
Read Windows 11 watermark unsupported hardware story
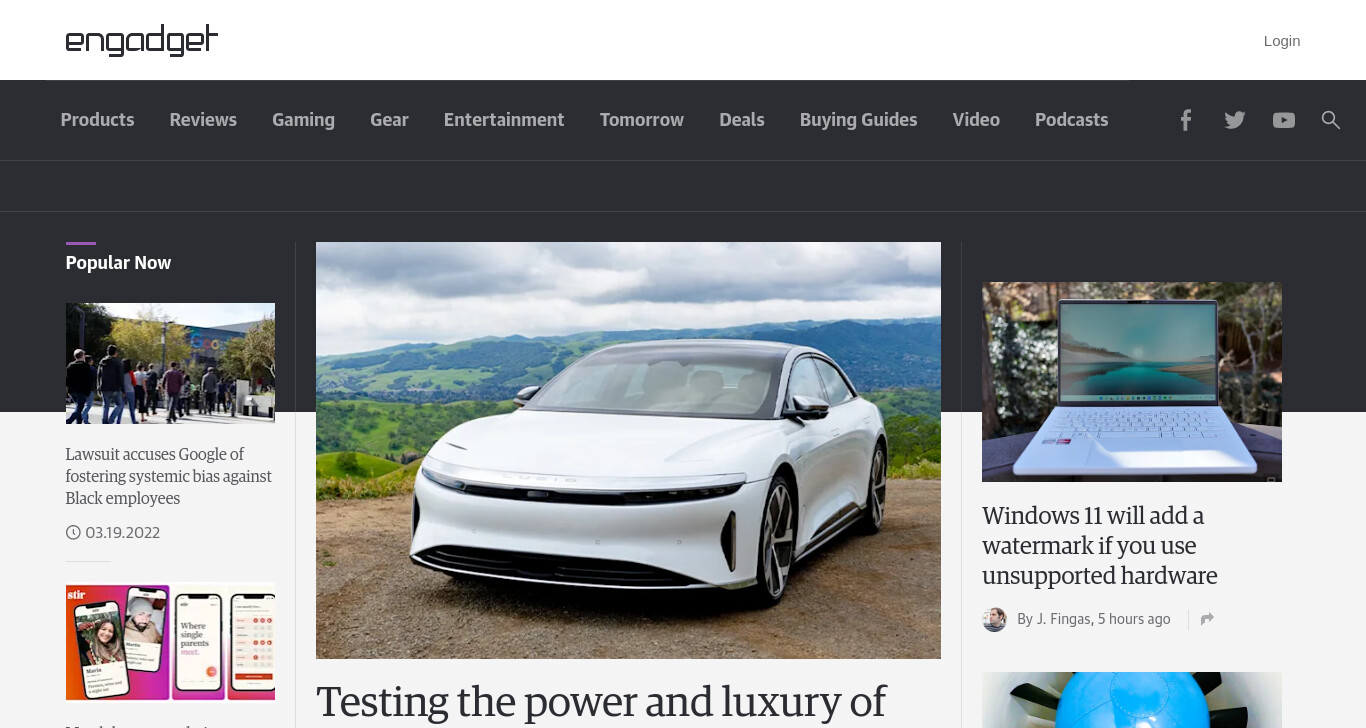1099,546
